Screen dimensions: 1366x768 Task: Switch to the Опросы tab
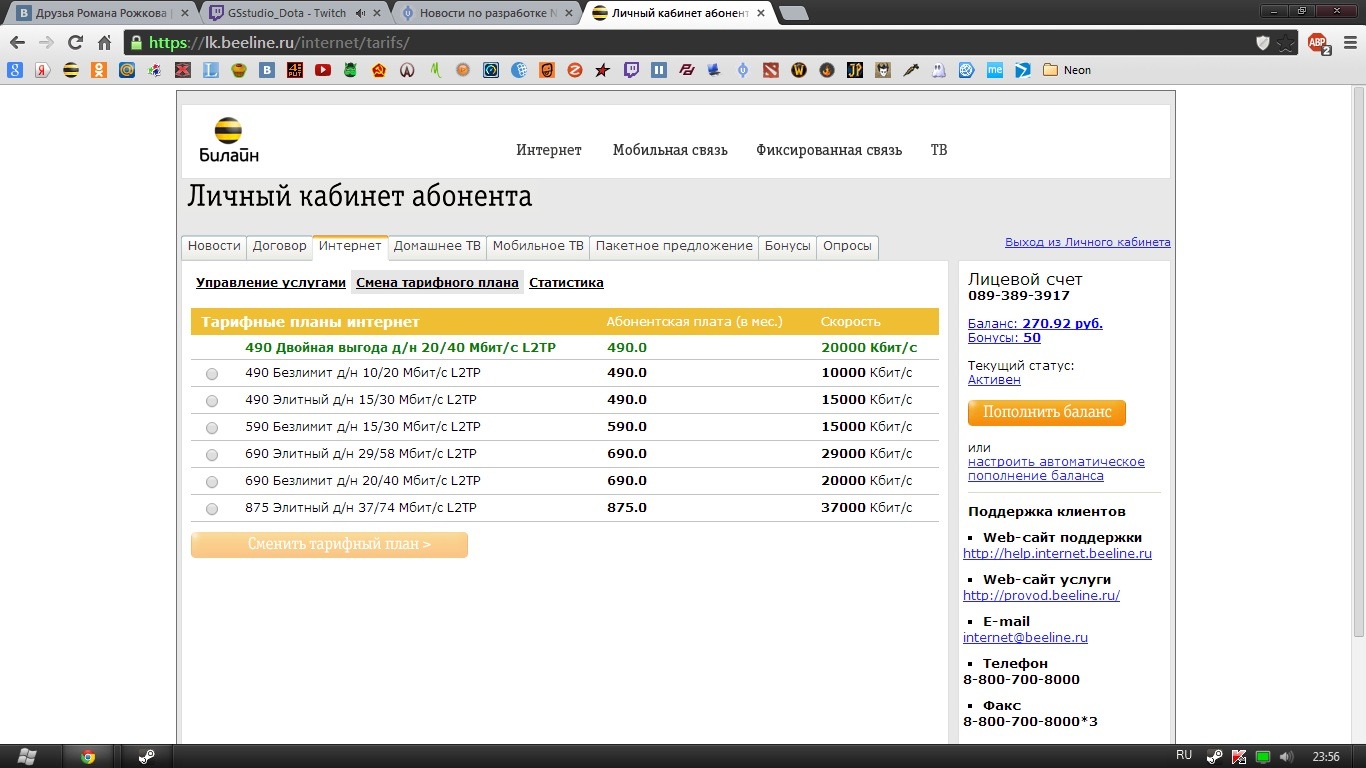[x=848, y=246]
